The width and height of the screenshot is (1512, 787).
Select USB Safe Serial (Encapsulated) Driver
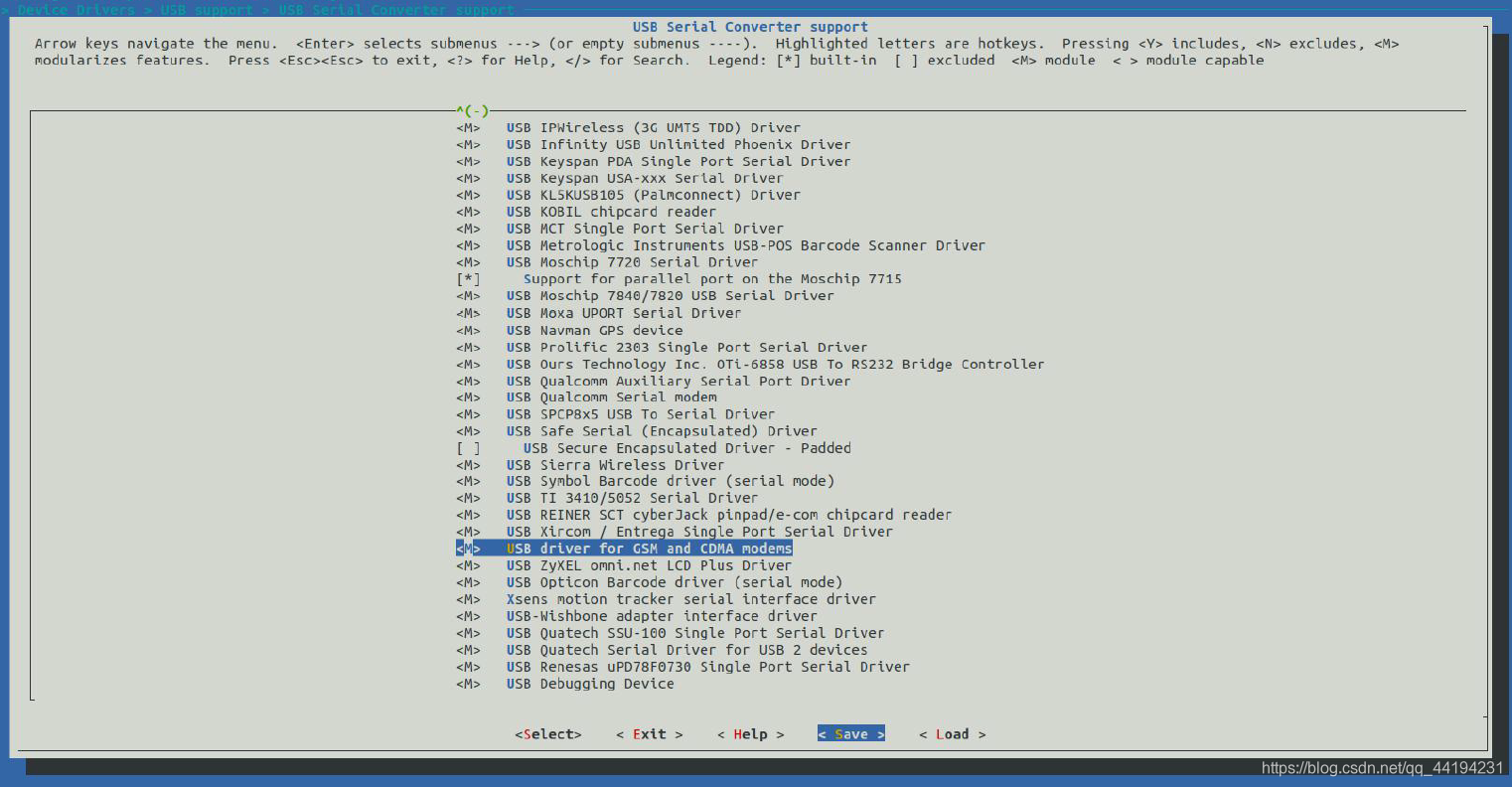coord(662,431)
